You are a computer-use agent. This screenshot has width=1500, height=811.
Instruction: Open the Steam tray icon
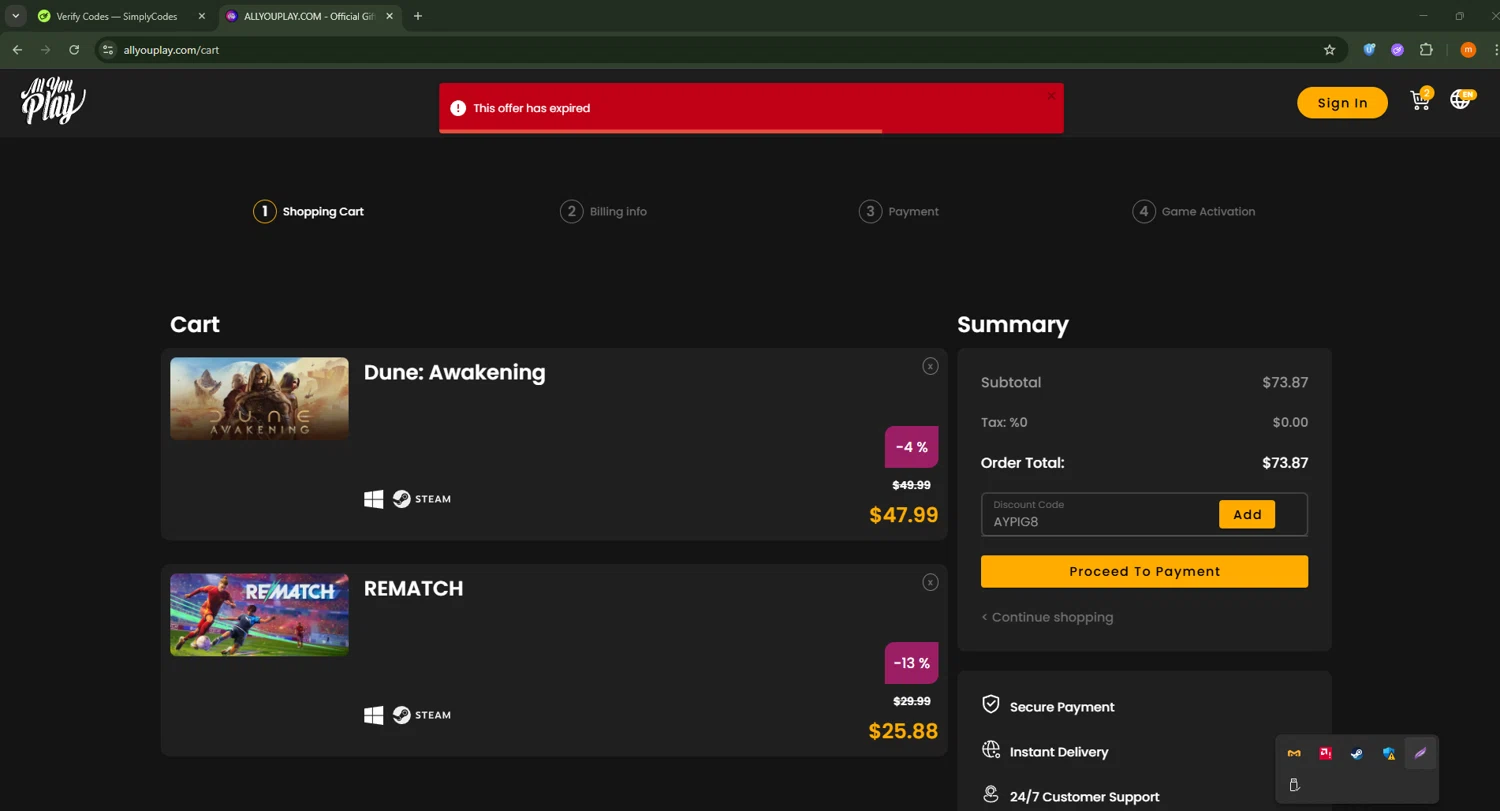coord(1357,753)
